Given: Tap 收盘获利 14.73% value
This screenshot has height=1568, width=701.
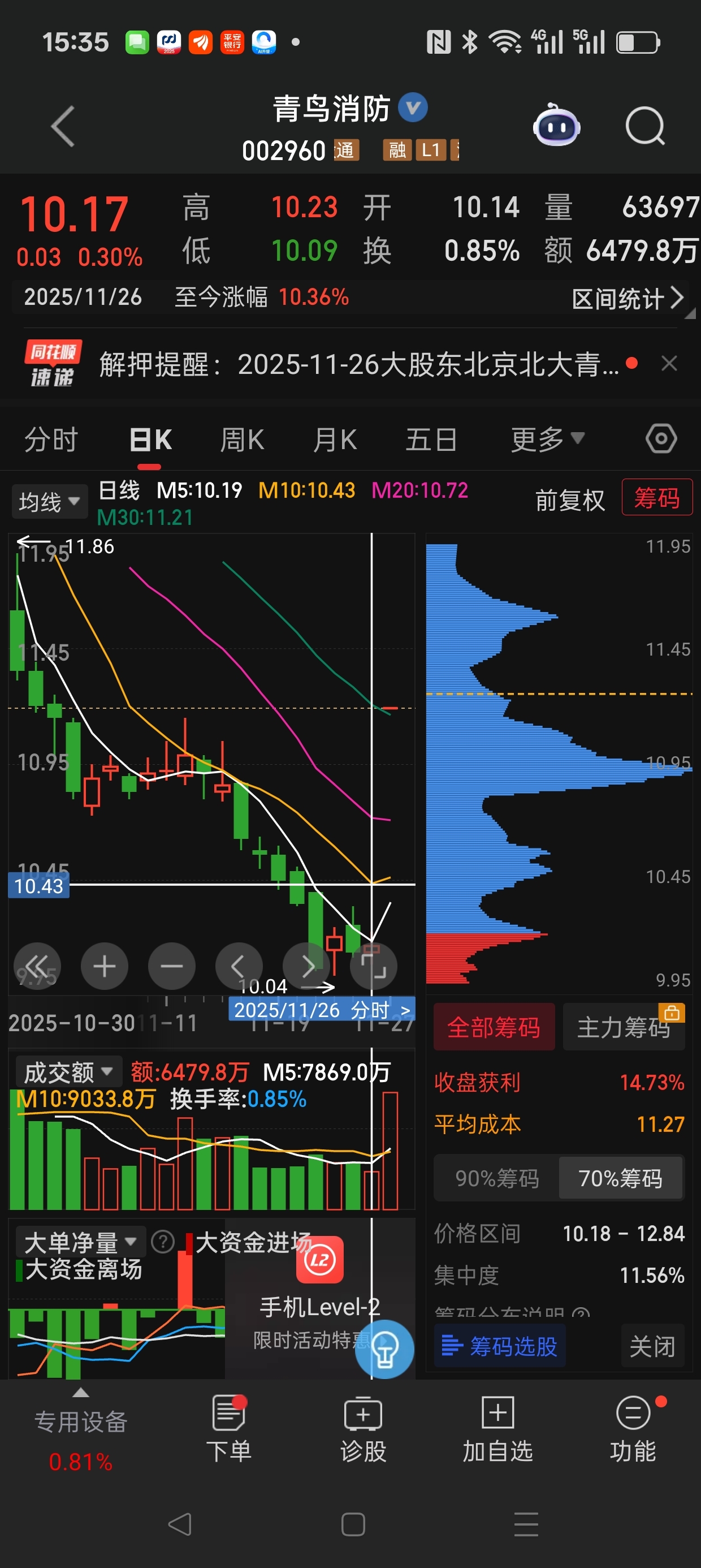Looking at the screenshot, I should coord(652,1082).
